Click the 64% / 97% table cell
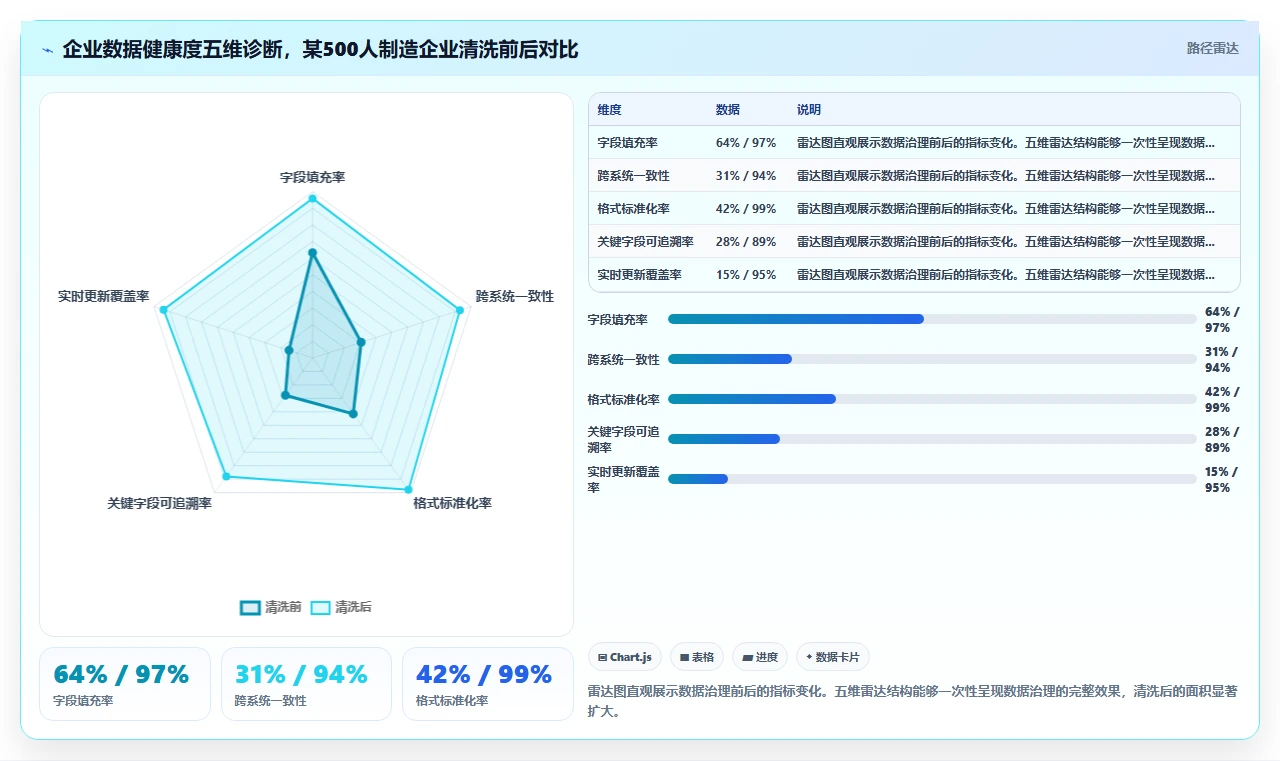This screenshot has width=1280, height=761. [x=746, y=142]
